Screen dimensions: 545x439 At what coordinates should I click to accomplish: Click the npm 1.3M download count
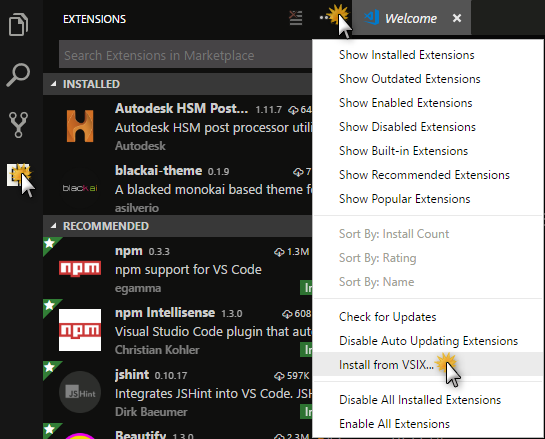tap(292, 252)
